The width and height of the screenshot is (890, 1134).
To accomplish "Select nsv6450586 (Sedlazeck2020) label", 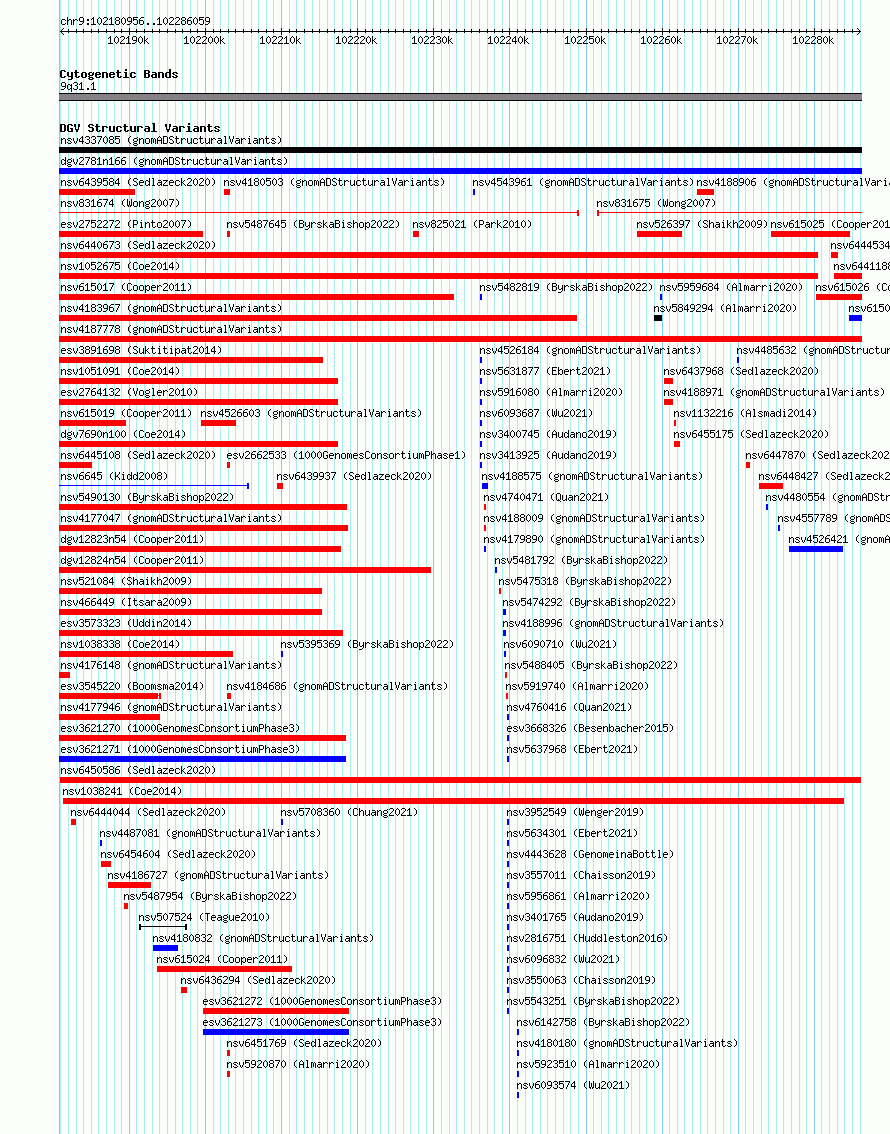I will (138, 770).
